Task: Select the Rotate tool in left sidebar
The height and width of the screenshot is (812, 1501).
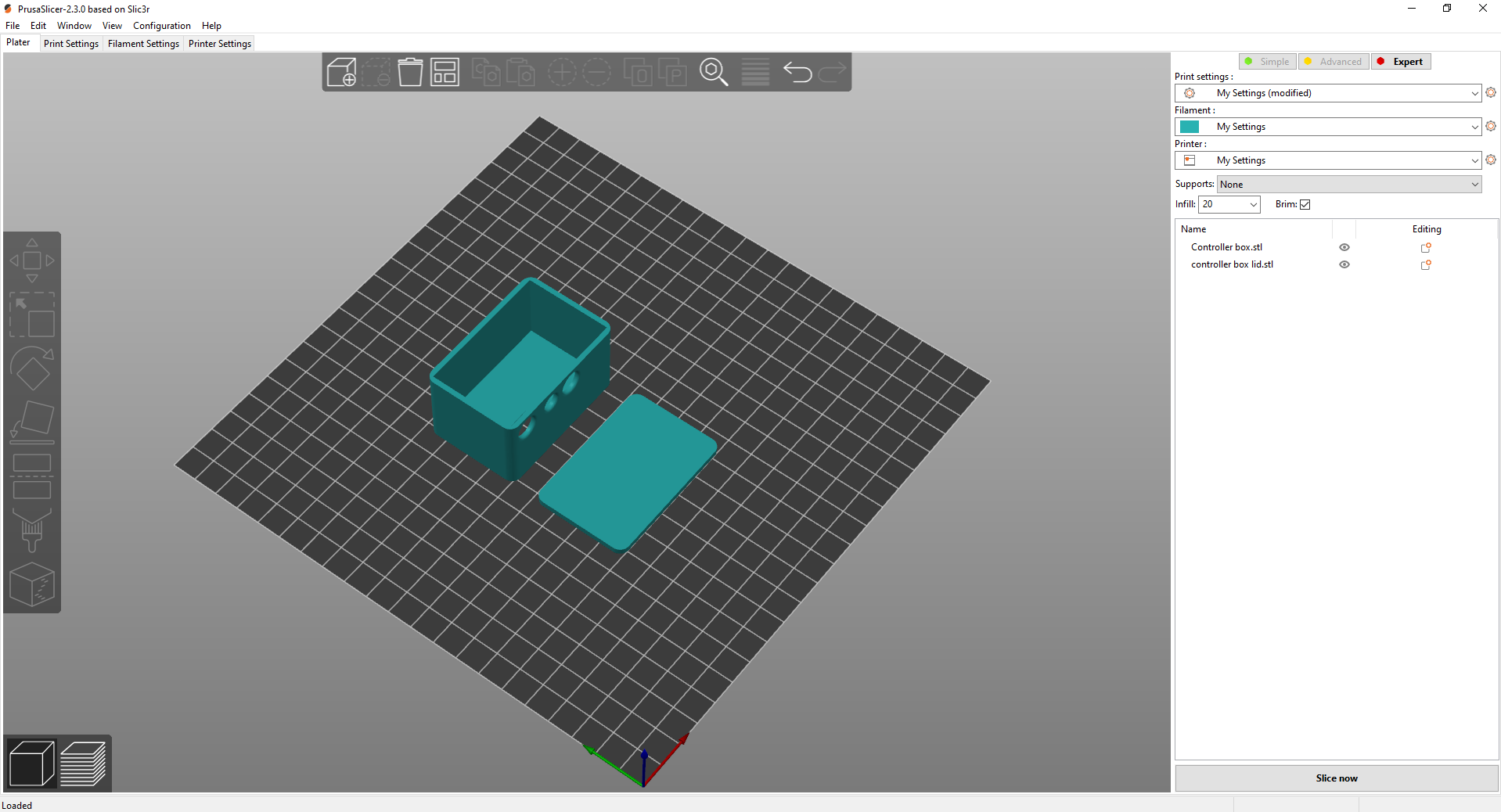Action: pyautogui.click(x=32, y=368)
